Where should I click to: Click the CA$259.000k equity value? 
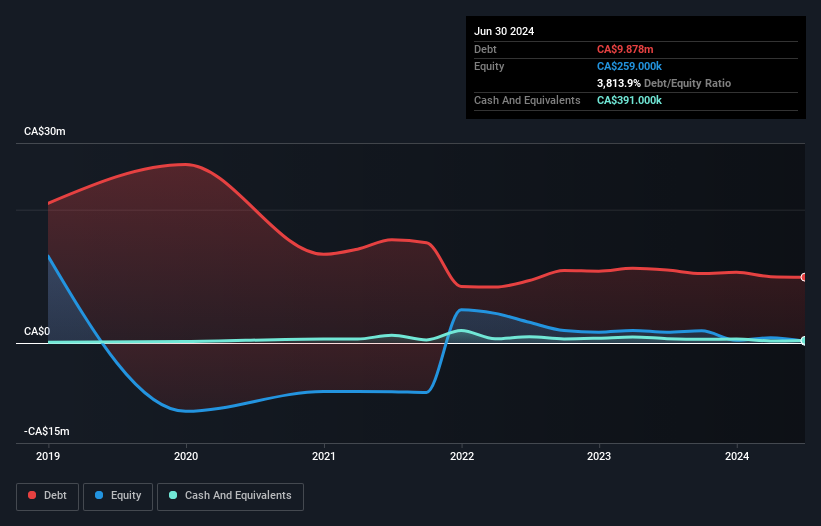tap(629, 66)
